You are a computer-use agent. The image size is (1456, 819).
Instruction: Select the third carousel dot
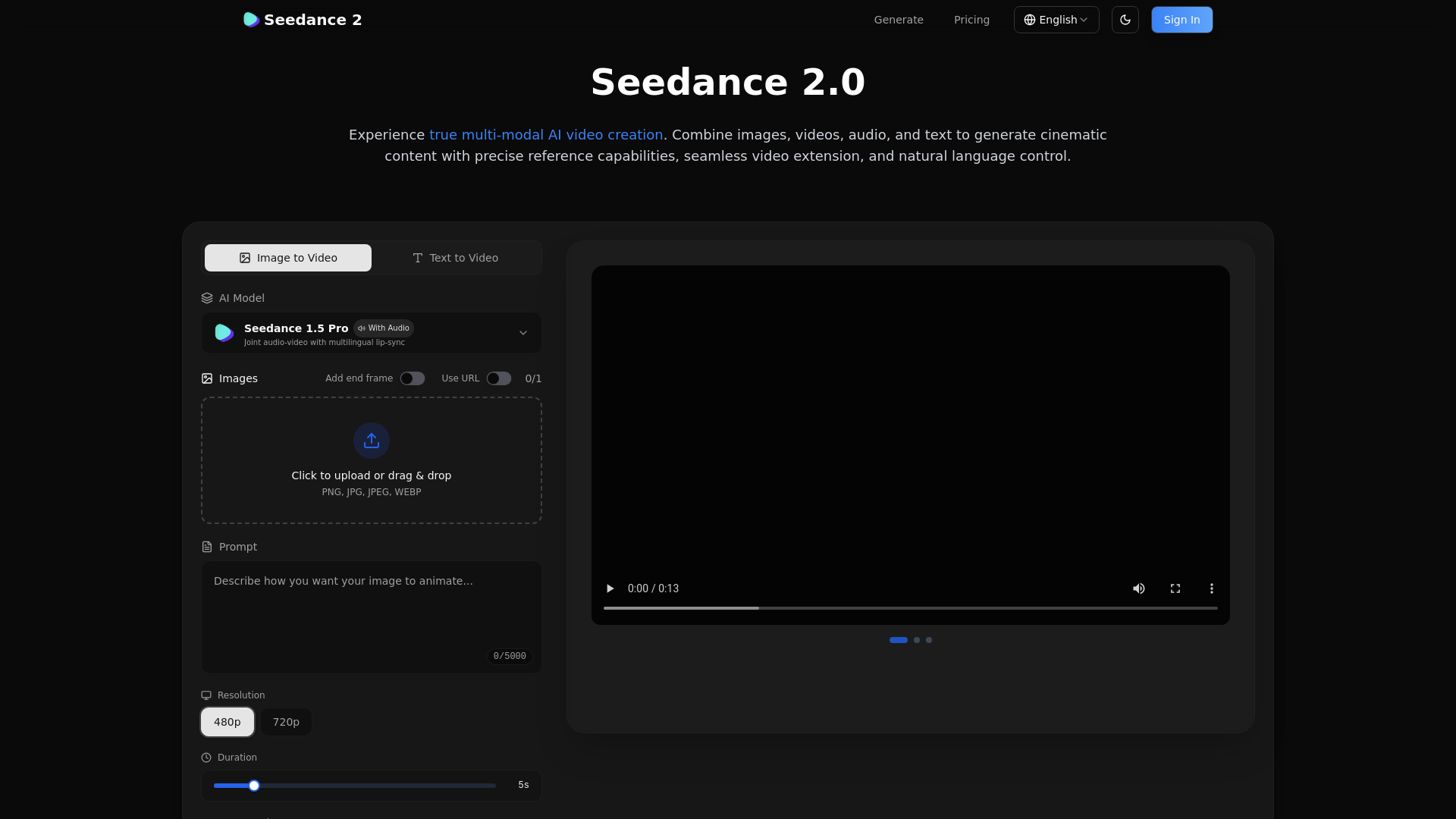click(x=929, y=640)
